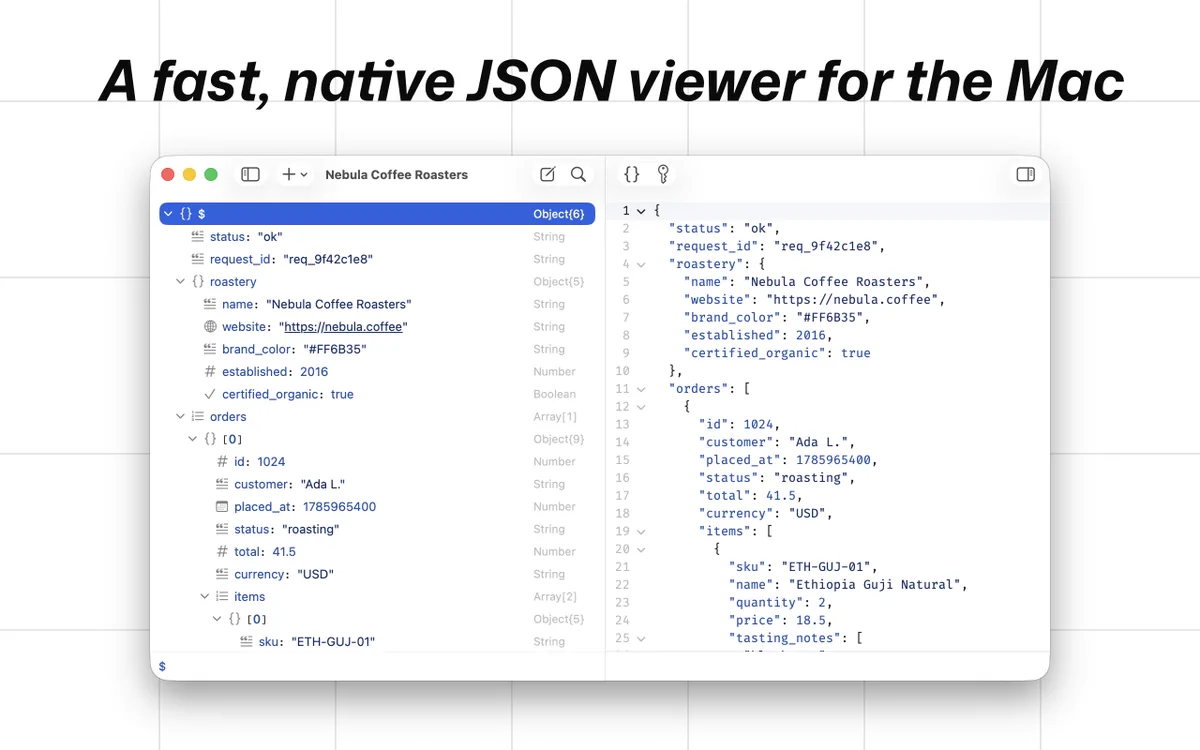
Task: Toggle the right inspector panel
Action: (x=1025, y=174)
